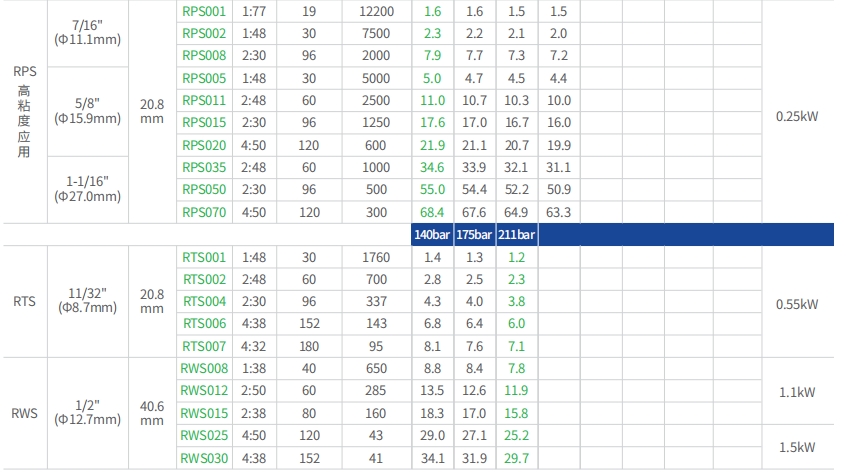This screenshot has height=476, width=850.
Task: Select the RTS002 model cell
Action: [204, 280]
